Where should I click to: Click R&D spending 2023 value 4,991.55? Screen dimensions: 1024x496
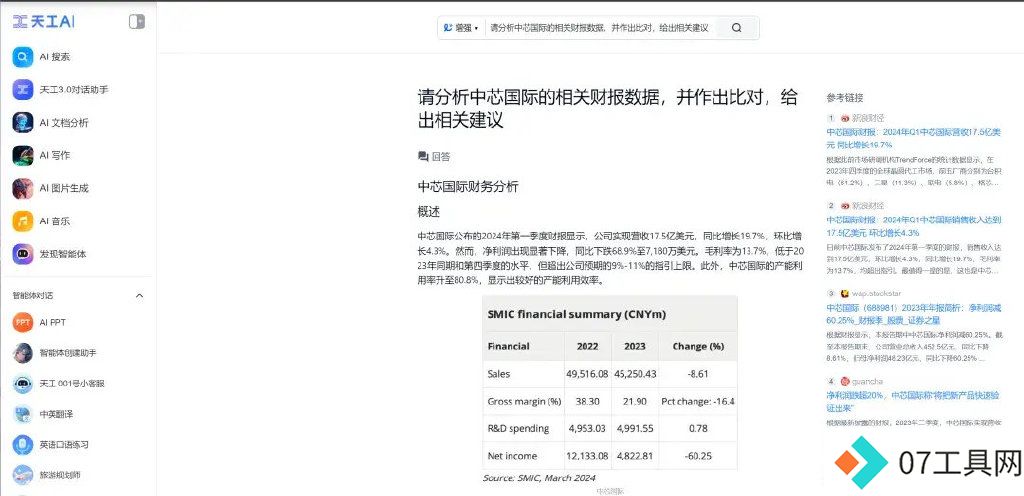coord(635,429)
